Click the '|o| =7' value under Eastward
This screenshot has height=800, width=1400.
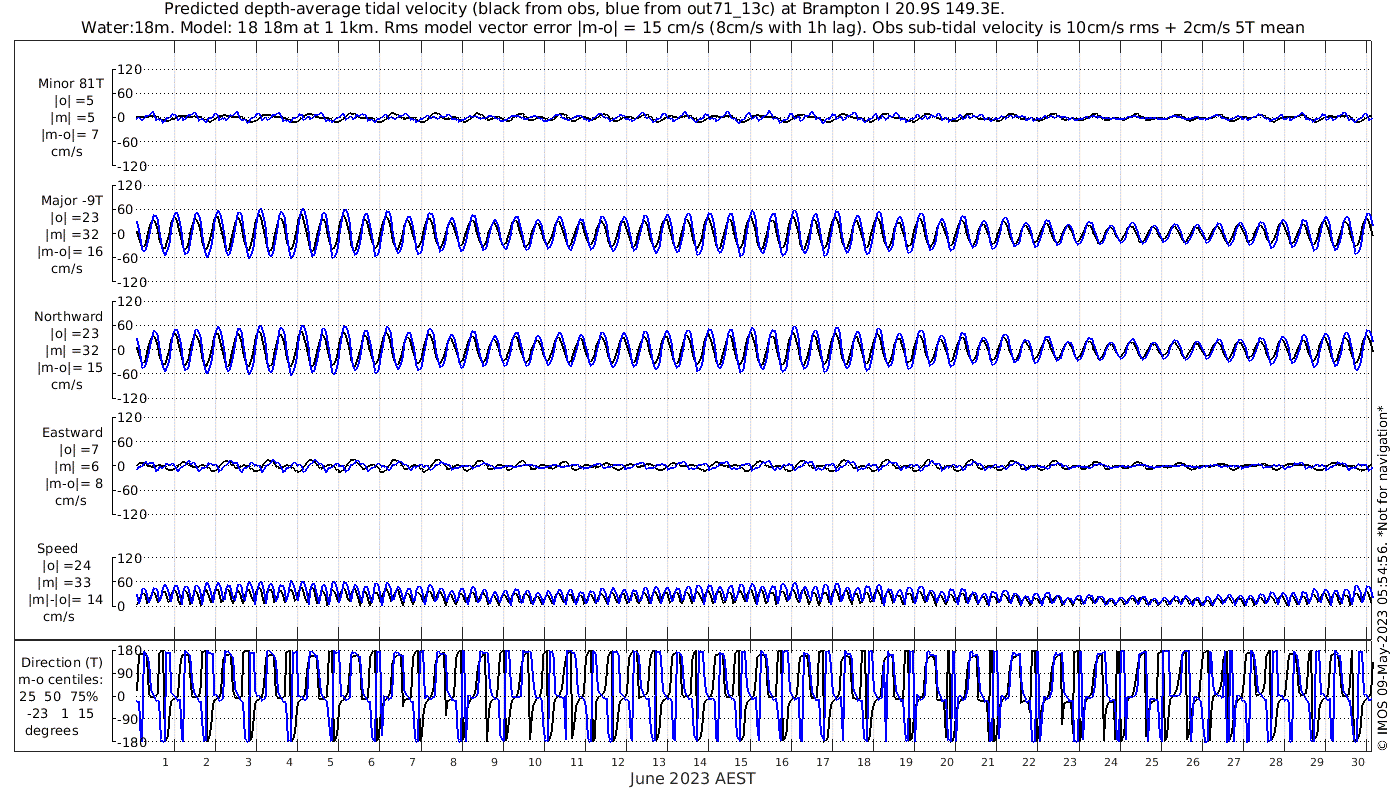(x=81, y=449)
